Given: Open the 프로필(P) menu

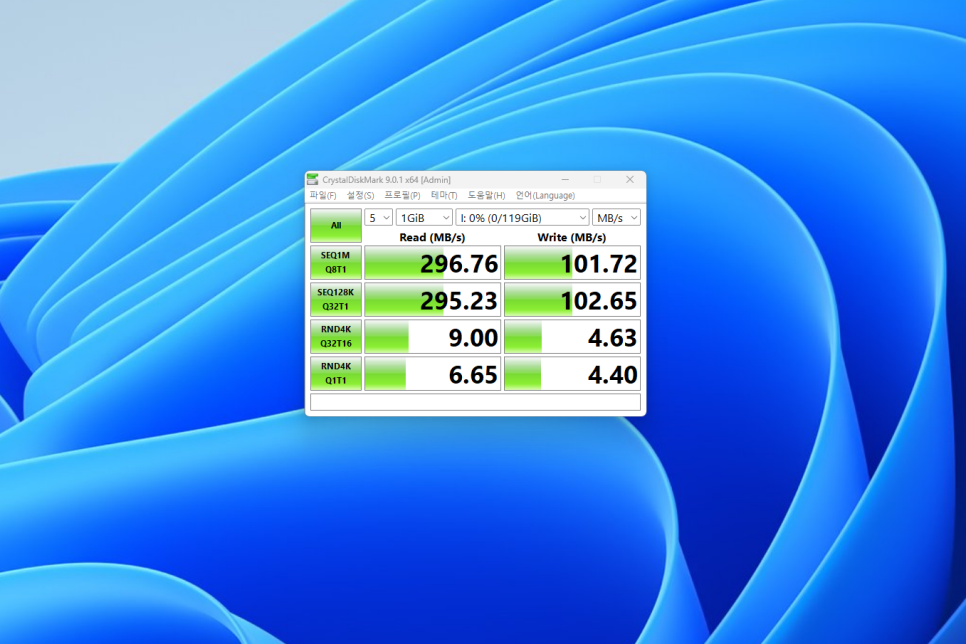Looking at the screenshot, I should (402, 196).
